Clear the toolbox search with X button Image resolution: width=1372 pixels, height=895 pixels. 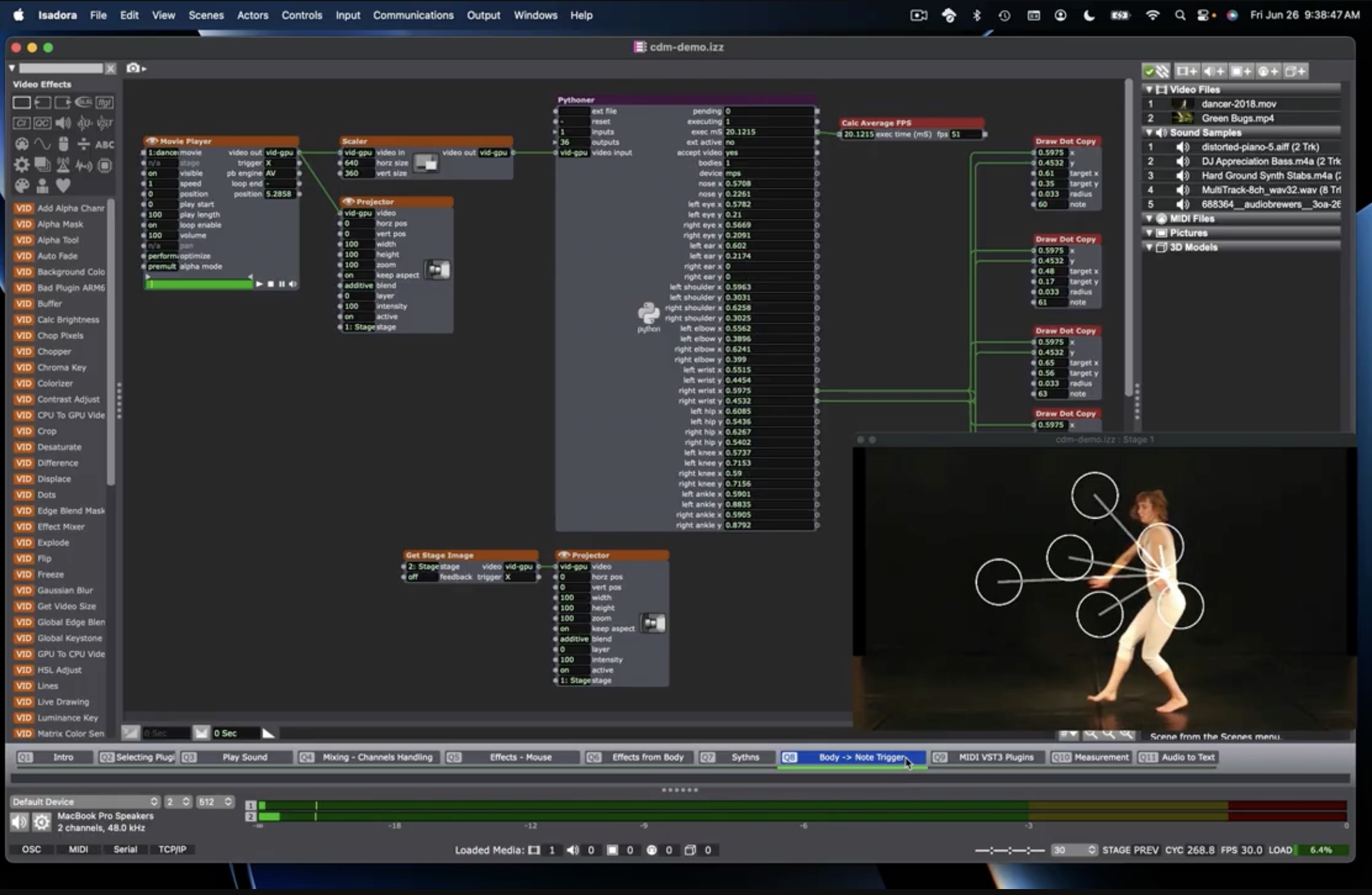[x=111, y=69]
